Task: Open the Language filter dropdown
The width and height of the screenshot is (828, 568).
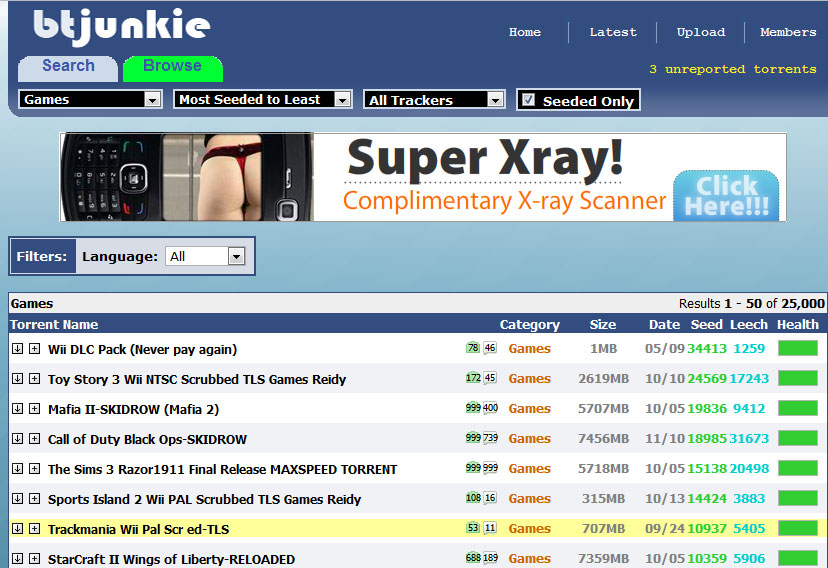Action: pyautogui.click(x=205, y=257)
